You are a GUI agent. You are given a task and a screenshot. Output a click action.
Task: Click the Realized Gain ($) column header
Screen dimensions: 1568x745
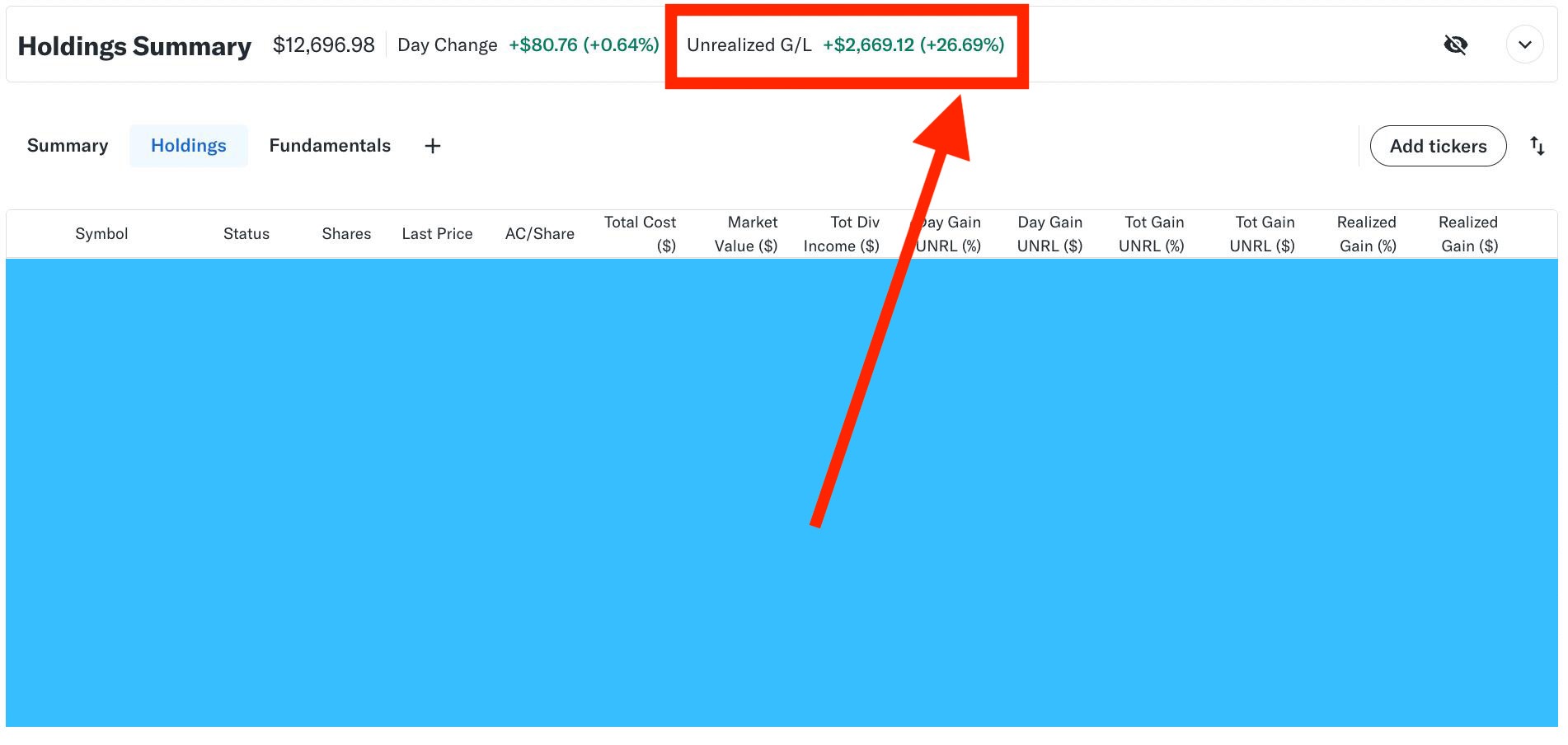click(x=1468, y=234)
